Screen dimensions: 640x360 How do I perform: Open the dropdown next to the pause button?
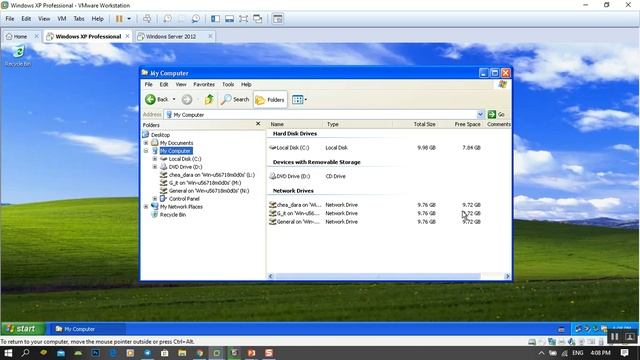pyautogui.click(x=129, y=19)
